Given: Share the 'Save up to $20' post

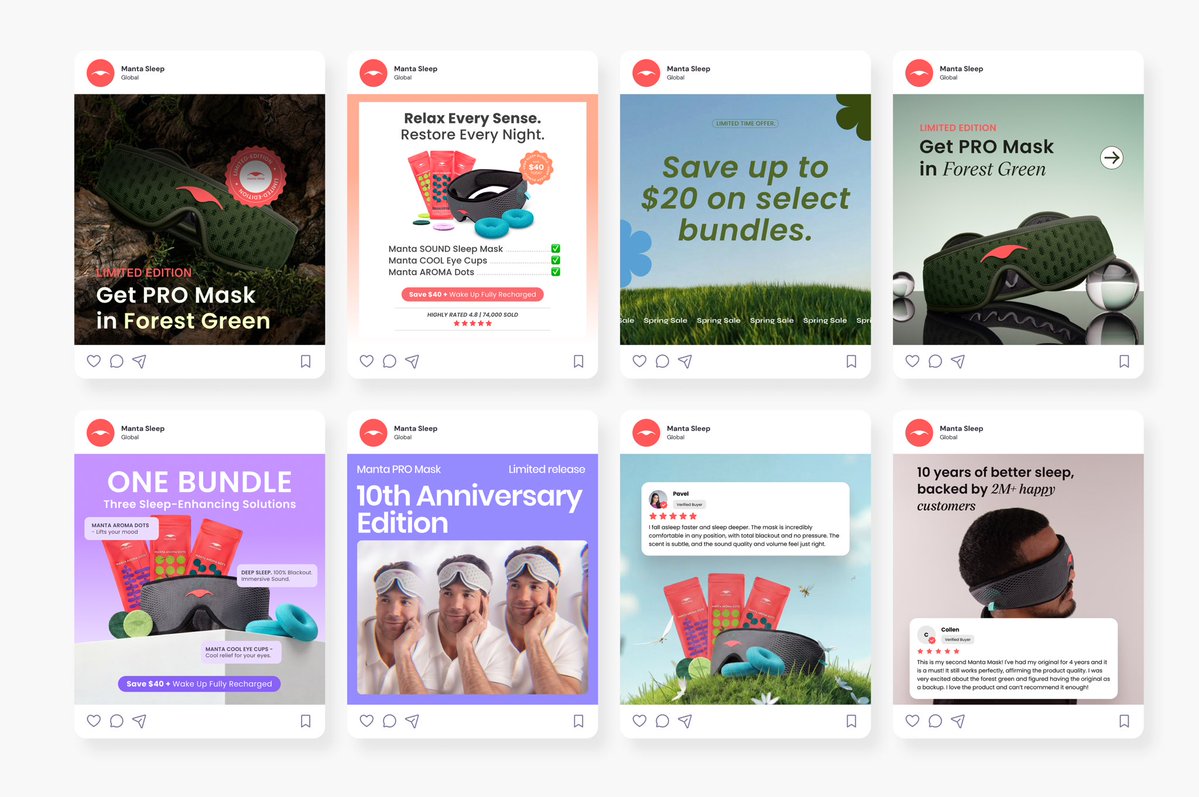Looking at the screenshot, I should [x=685, y=361].
